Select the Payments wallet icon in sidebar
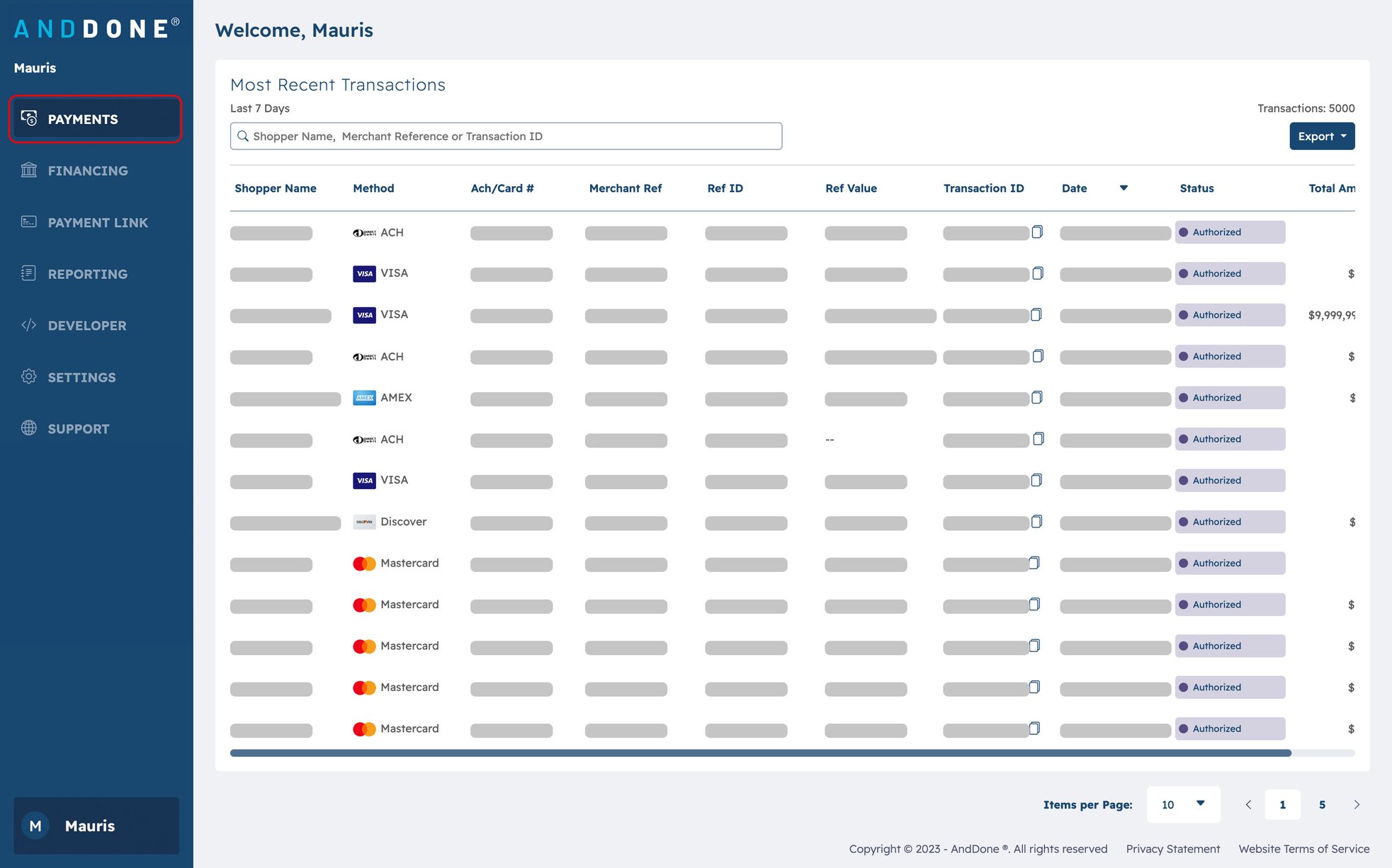Image resolution: width=1392 pixels, height=868 pixels. click(29, 118)
